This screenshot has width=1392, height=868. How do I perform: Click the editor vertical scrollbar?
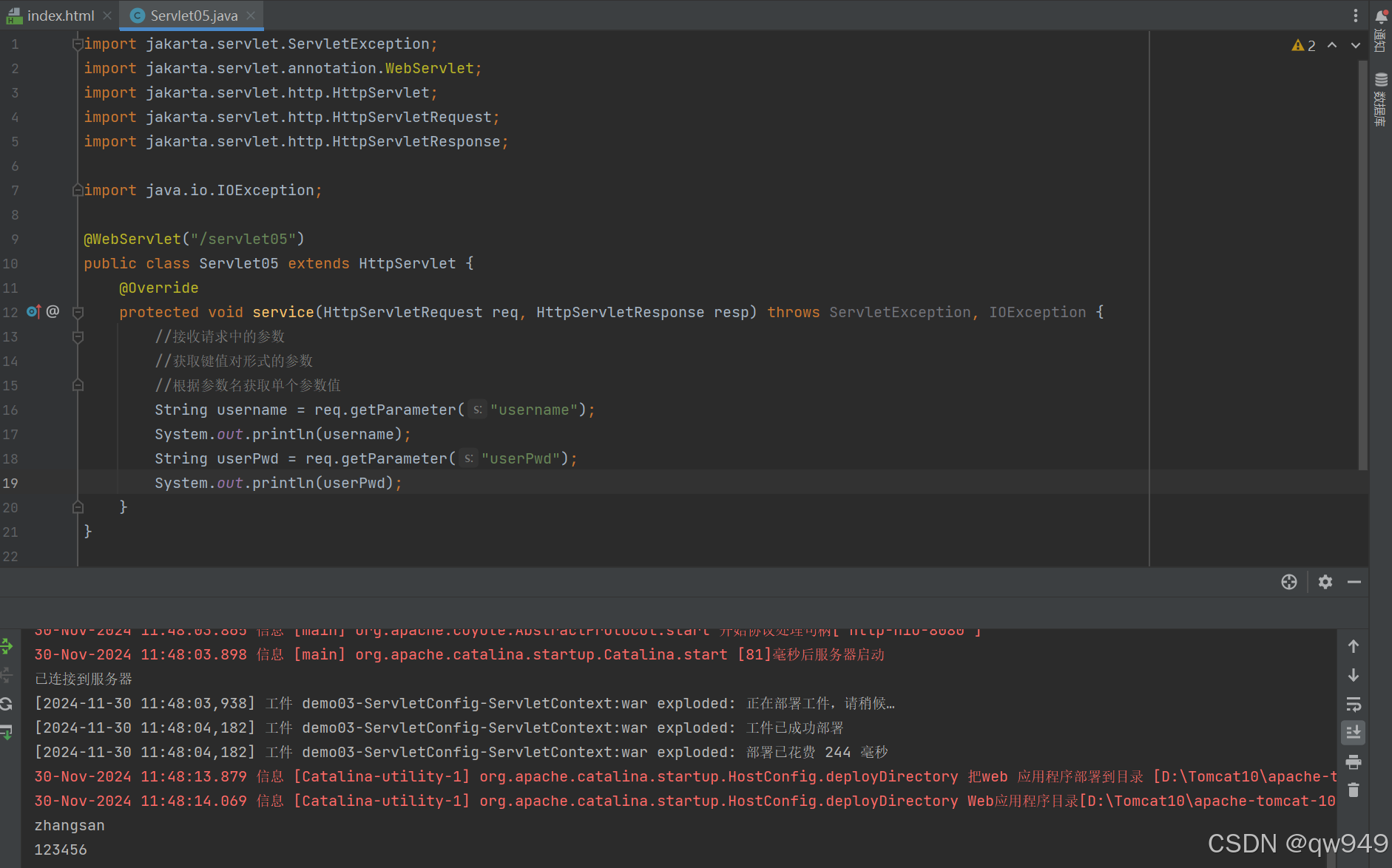1362,264
